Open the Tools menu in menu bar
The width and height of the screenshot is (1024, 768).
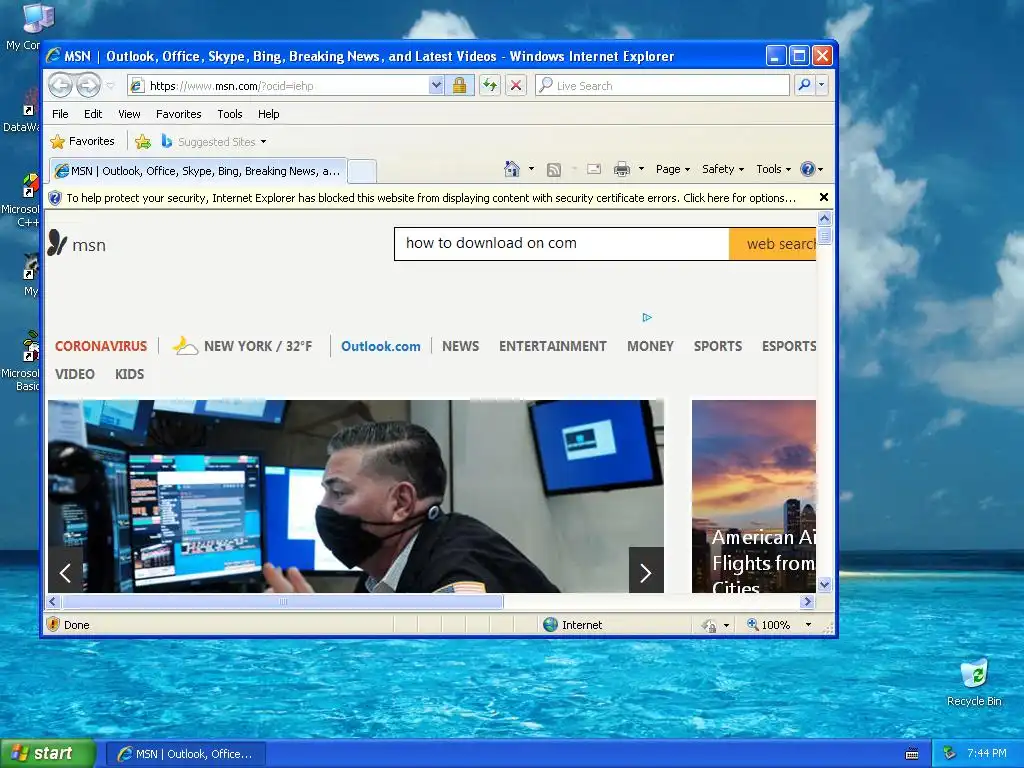pos(230,114)
